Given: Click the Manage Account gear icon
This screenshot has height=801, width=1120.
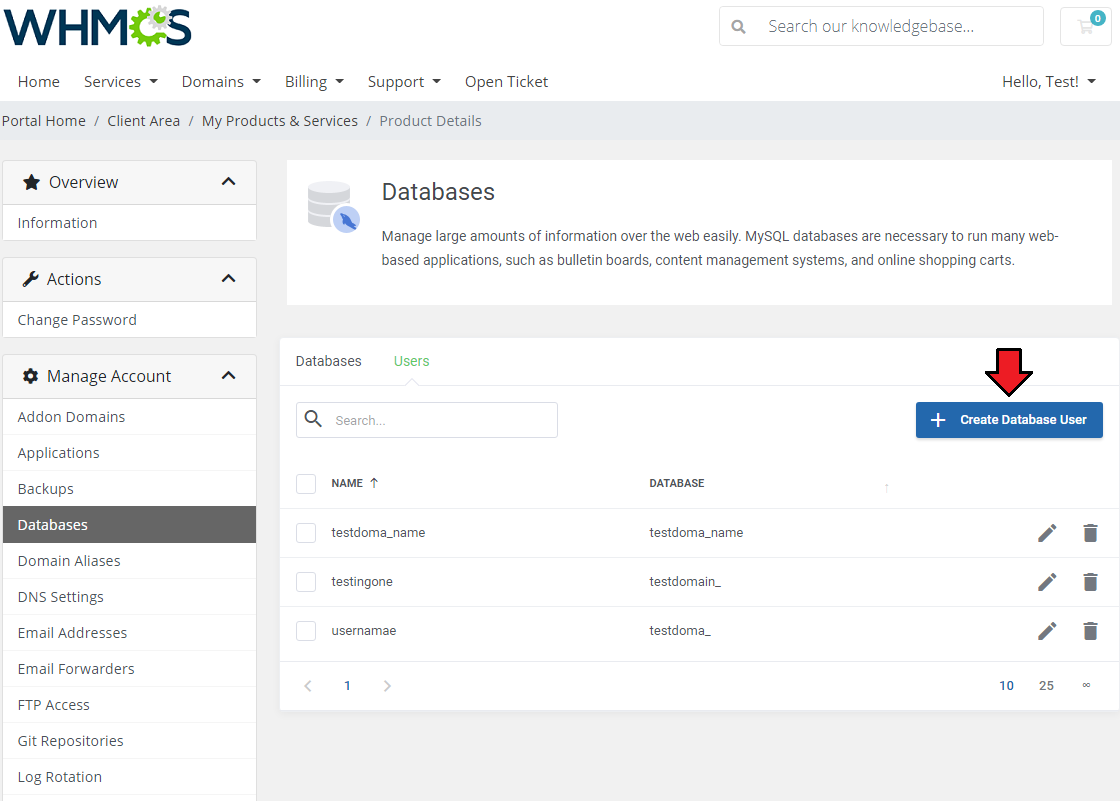Looking at the screenshot, I should pyautogui.click(x=30, y=376).
